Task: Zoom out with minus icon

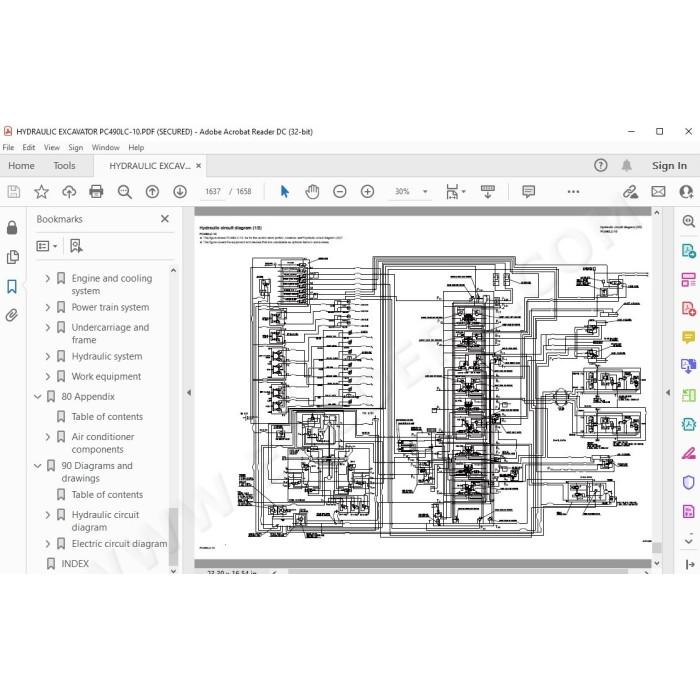Action: (340, 192)
